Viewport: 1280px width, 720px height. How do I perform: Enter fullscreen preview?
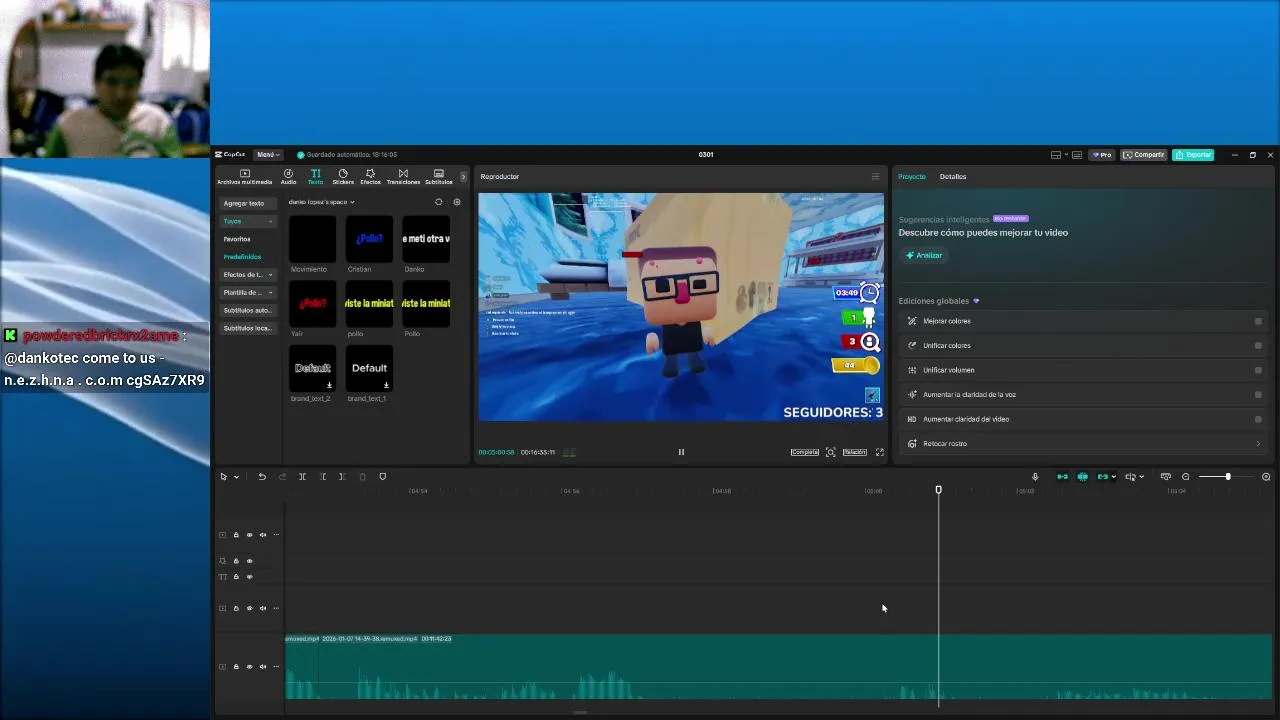point(880,452)
